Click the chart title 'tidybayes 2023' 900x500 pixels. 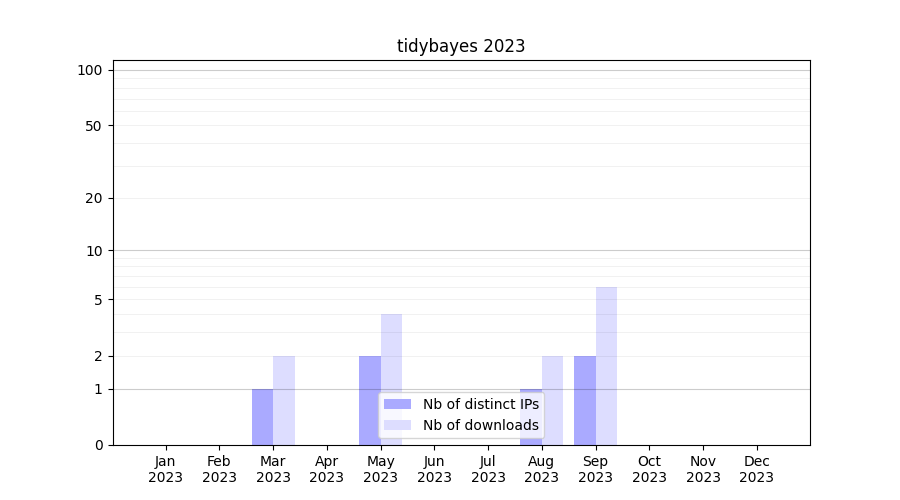click(461, 46)
